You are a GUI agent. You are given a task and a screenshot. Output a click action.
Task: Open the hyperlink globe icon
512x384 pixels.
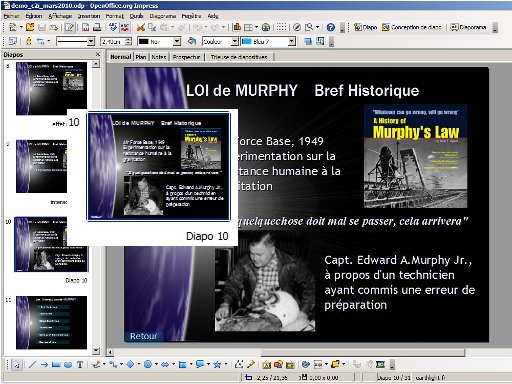pyautogui.click(x=266, y=27)
